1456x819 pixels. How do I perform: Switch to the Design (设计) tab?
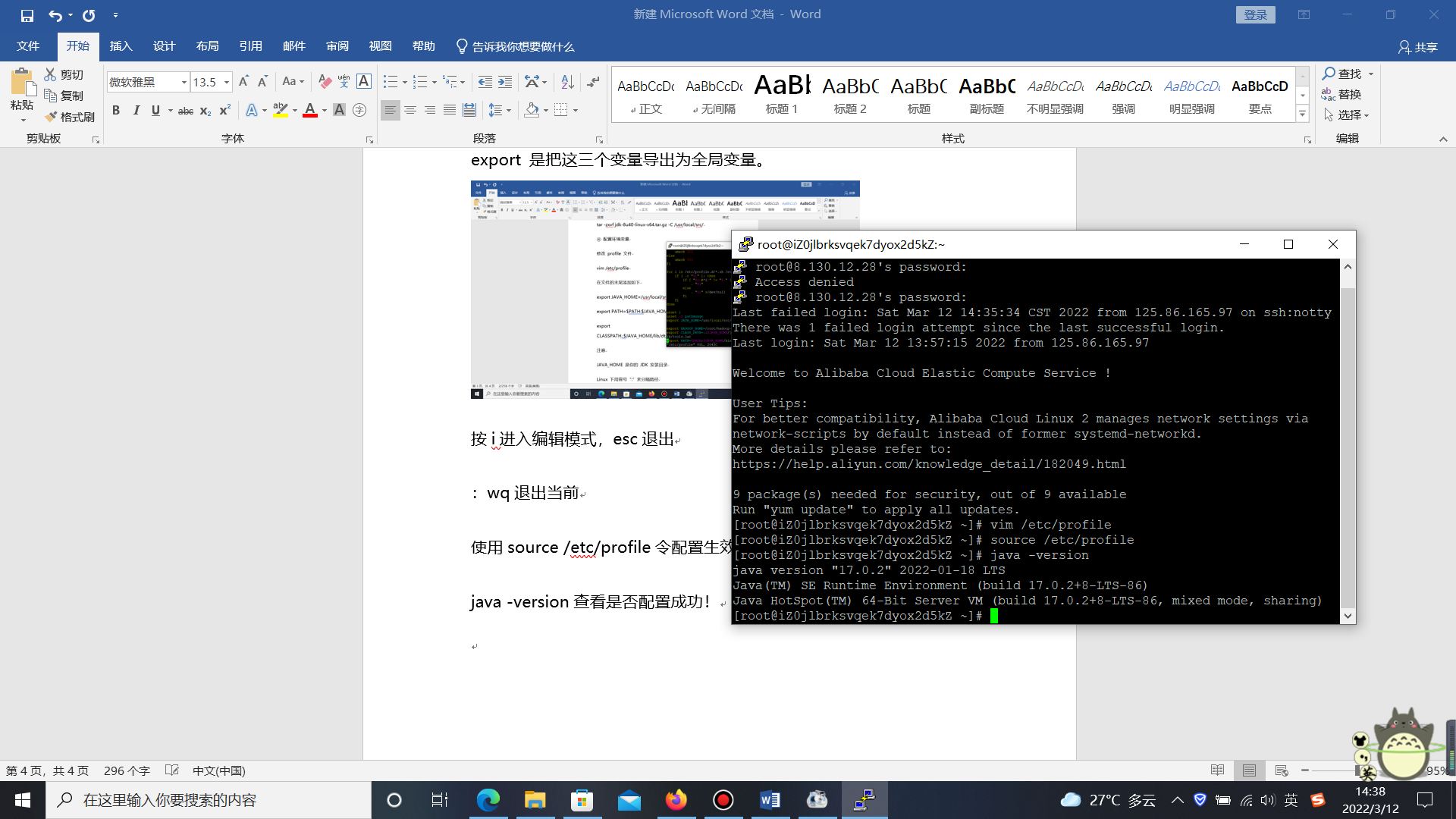(x=164, y=46)
